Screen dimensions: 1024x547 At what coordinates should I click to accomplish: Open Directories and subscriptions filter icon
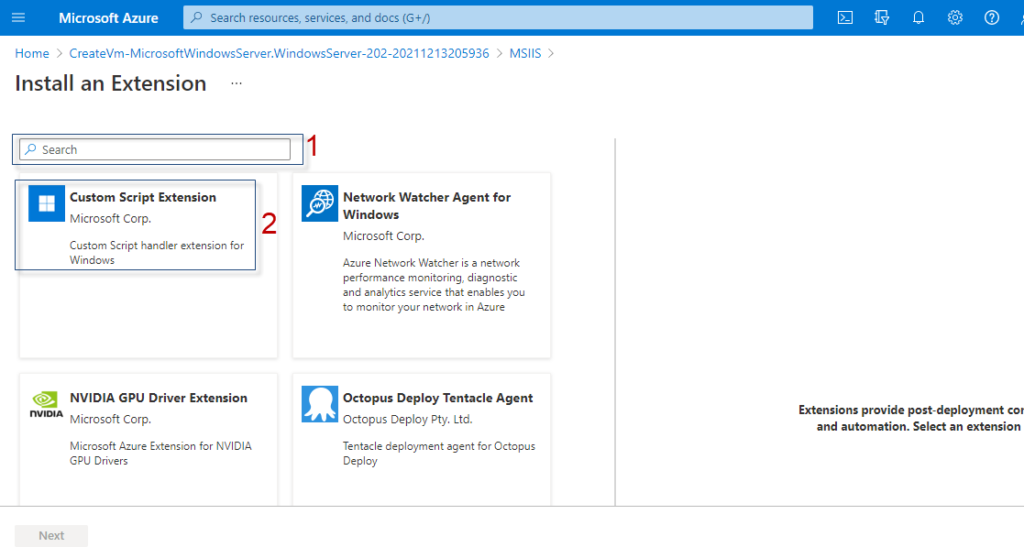(x=882, y=18)
